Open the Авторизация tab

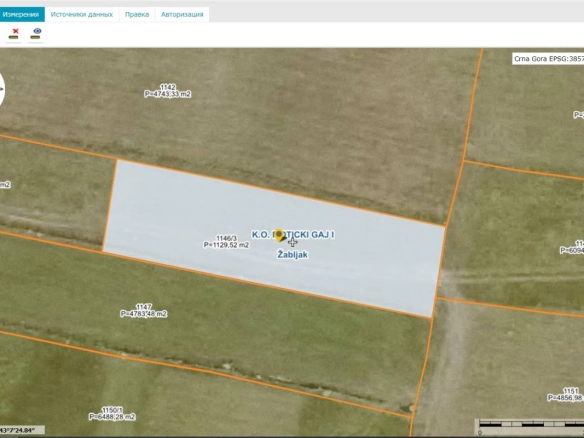coord(182,15)
